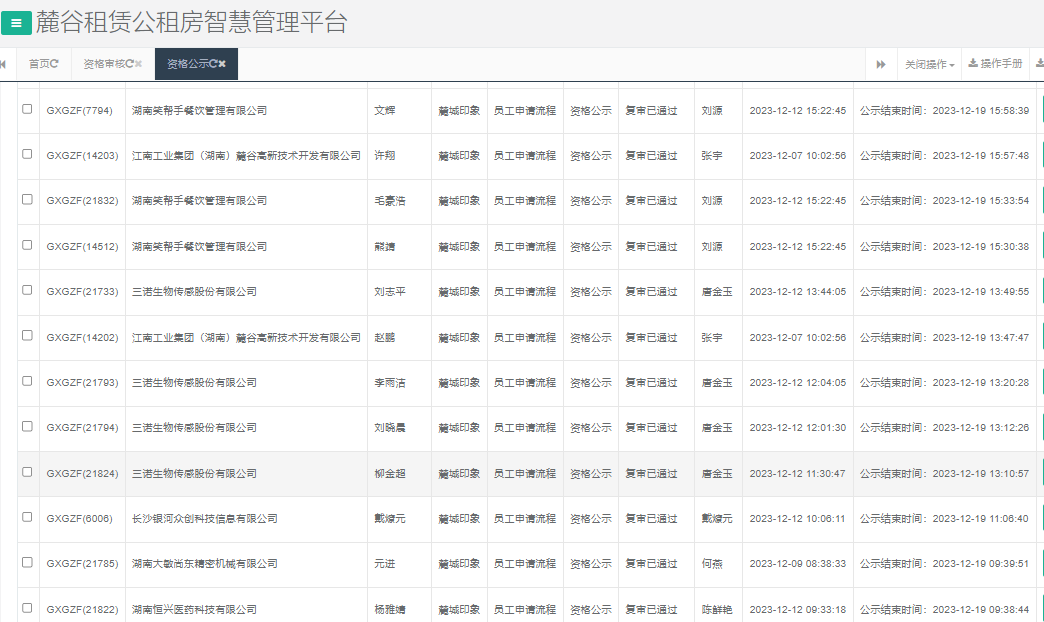
Task: Check the checkbox for row GXGZF(7794)
Action: (25, 110)
